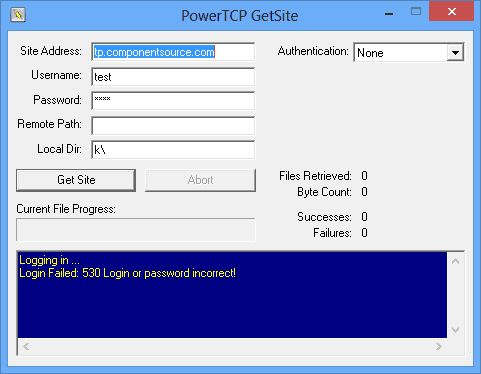Click the log scroll left arrow
The height and width of the screenshot is (374, 481).
(26, 347)
